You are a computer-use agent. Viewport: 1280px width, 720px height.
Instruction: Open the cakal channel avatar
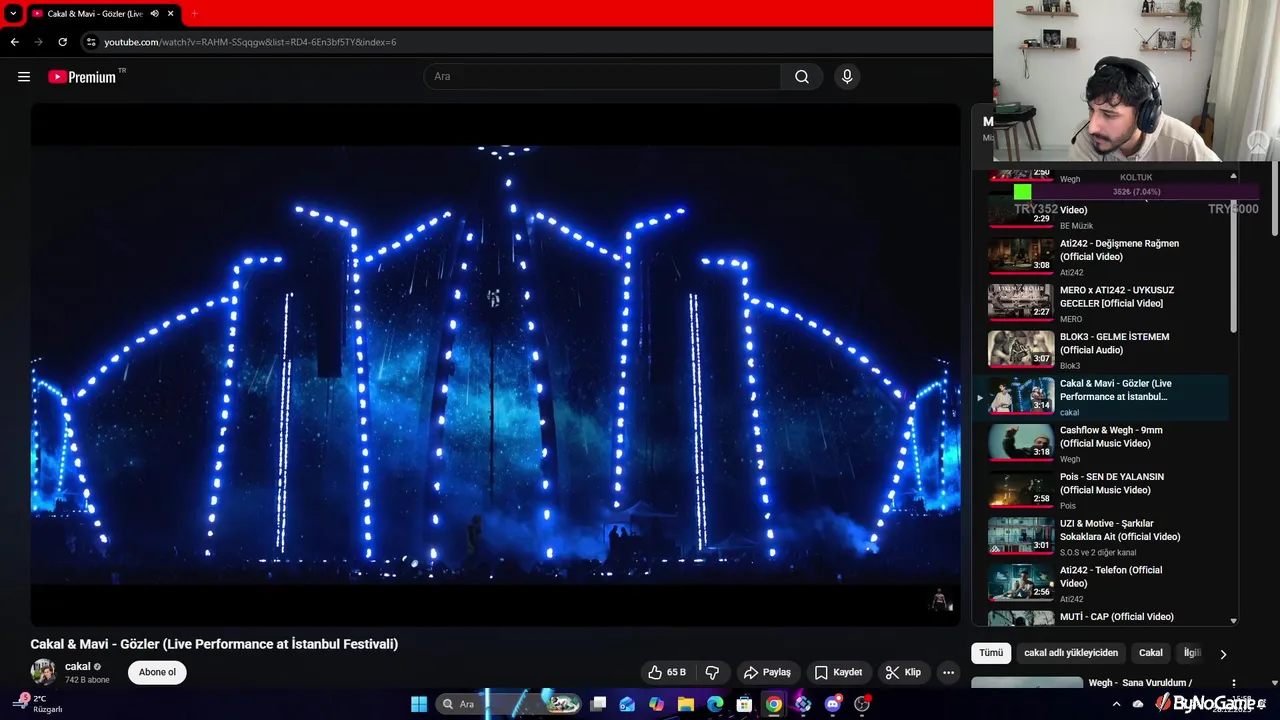click(43, 672)
